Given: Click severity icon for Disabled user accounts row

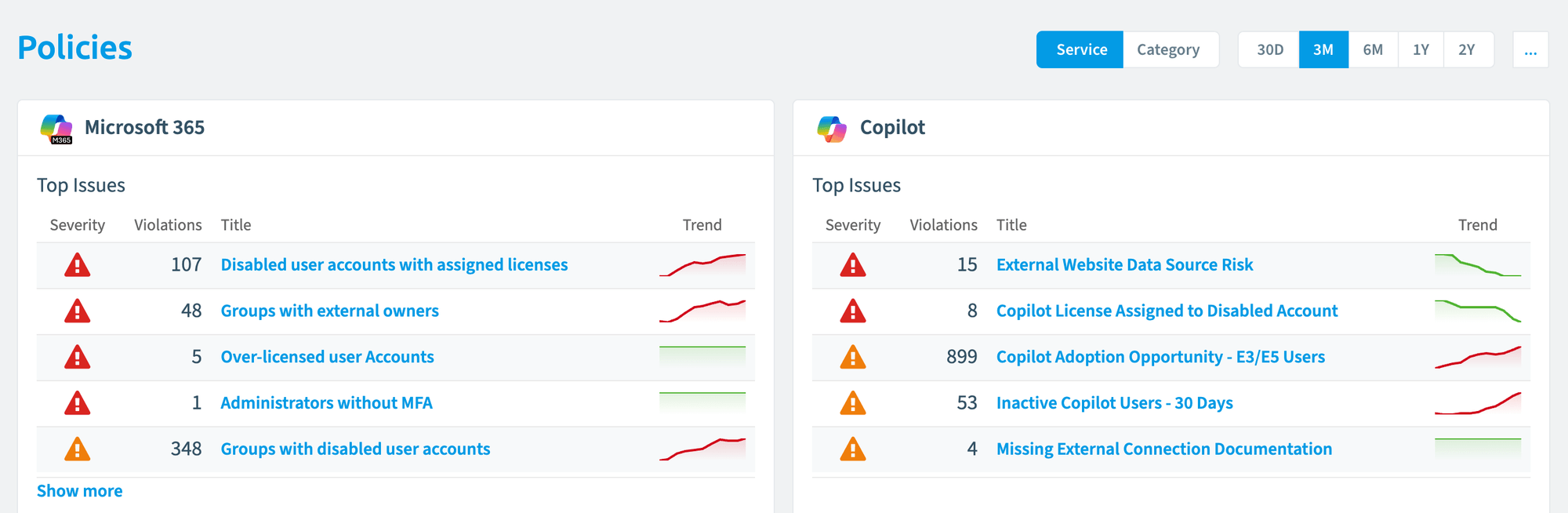Looking at the screenshot, I should 77,265.
